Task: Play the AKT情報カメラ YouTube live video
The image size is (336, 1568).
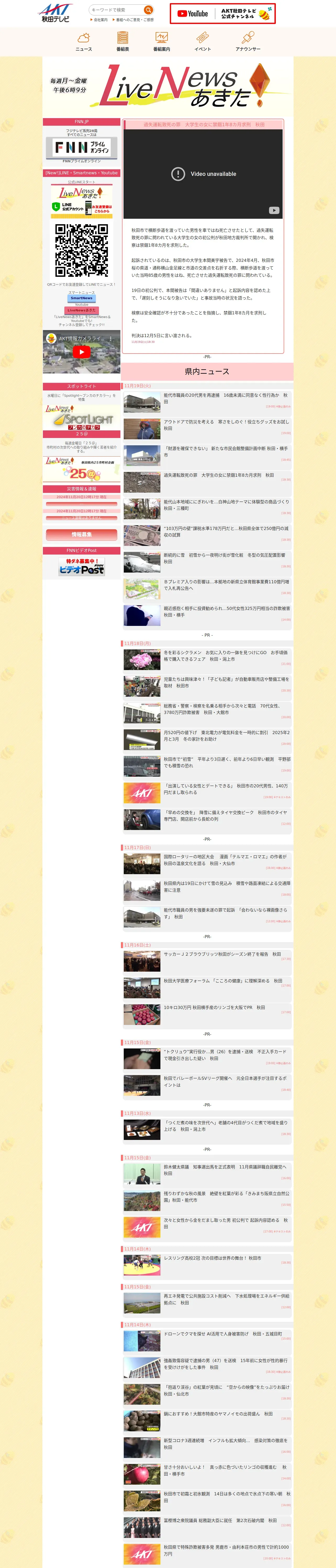Action: click(x=82, y=351)
